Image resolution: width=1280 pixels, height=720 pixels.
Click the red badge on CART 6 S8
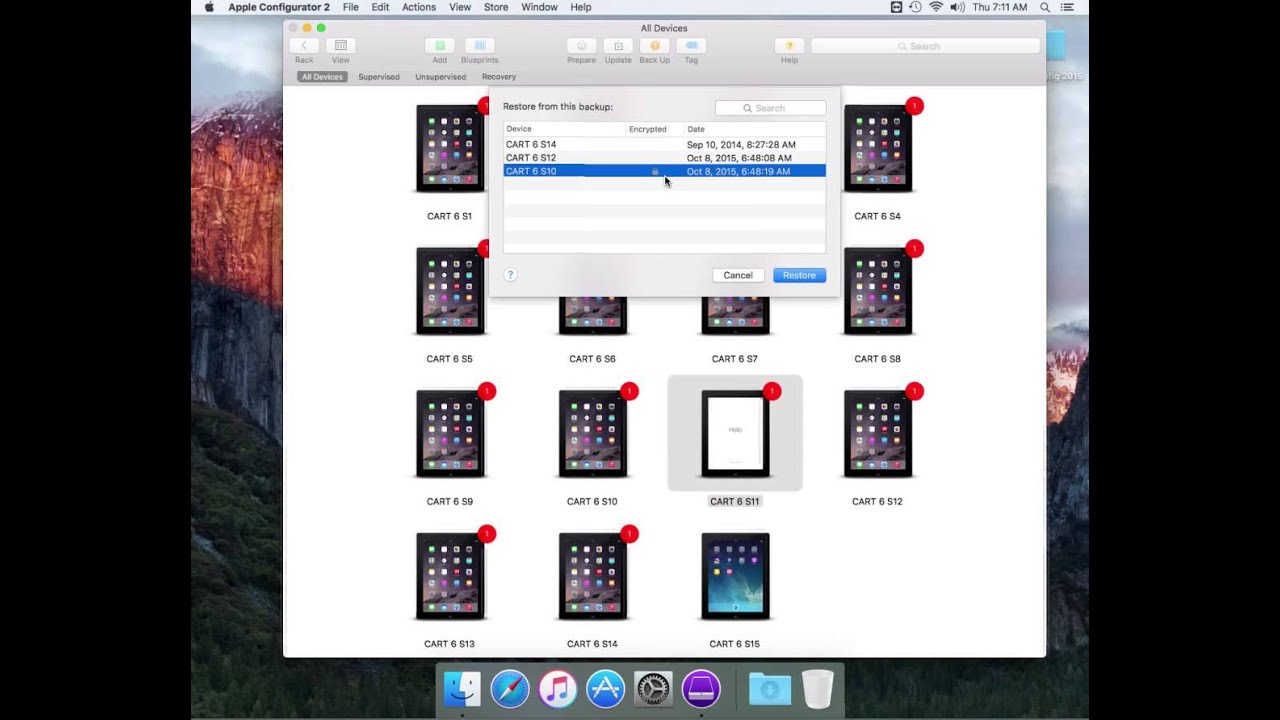tap(914, 248)
